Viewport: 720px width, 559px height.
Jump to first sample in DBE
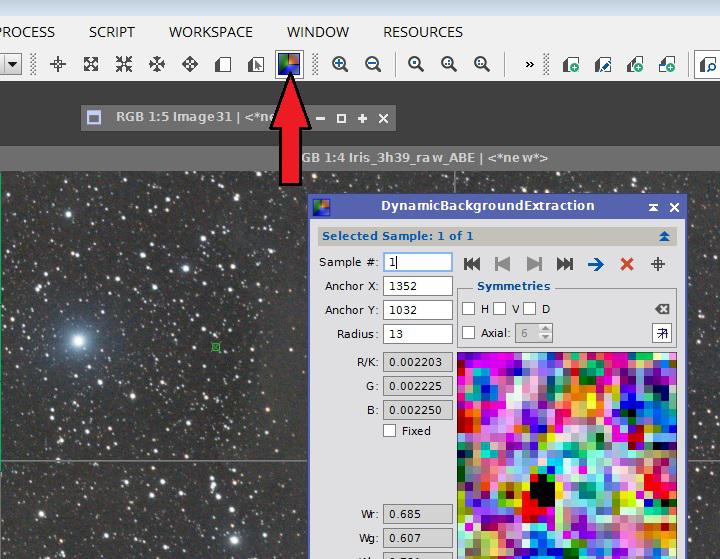tap(472, 264)
